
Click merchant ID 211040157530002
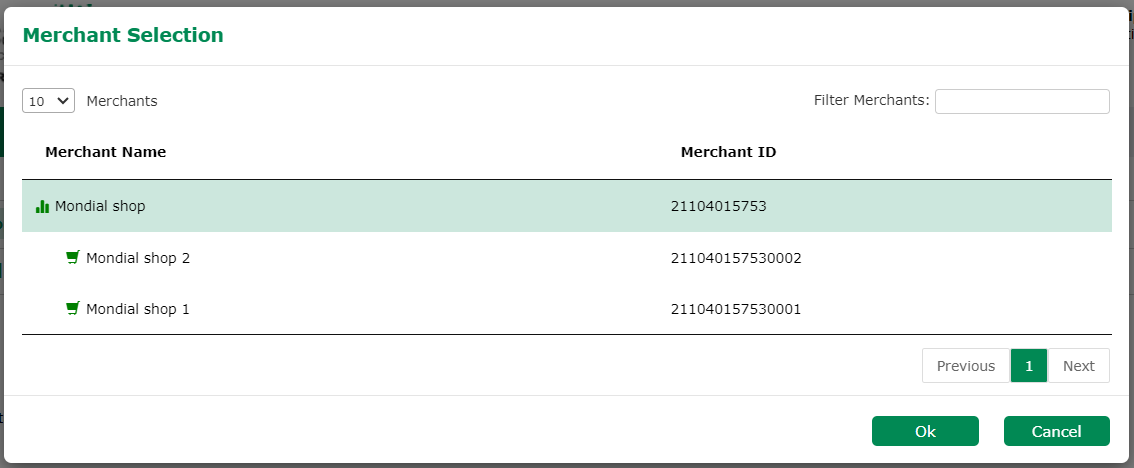736,258
